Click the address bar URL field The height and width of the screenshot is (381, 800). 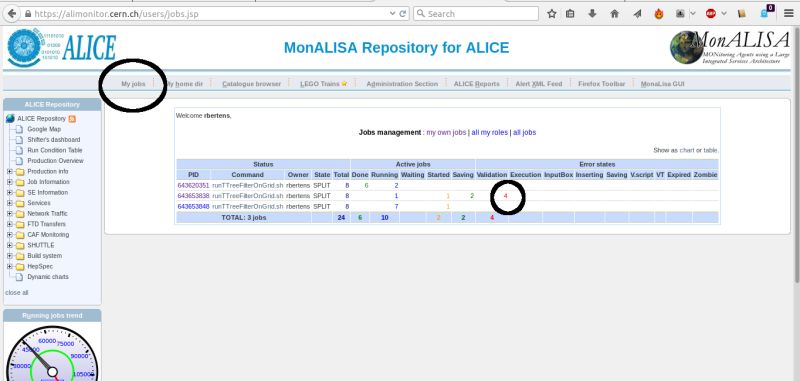[209, 14]
